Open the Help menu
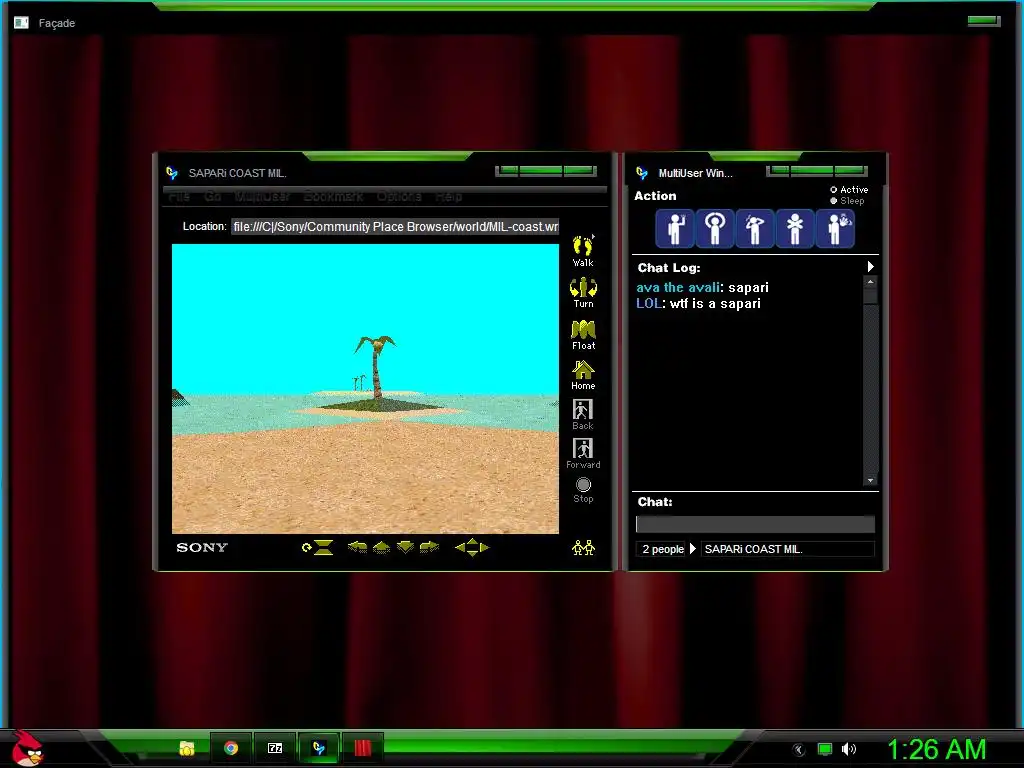Image resolution: width=1024 pixels, height=768 pixels. pos(449,196)
